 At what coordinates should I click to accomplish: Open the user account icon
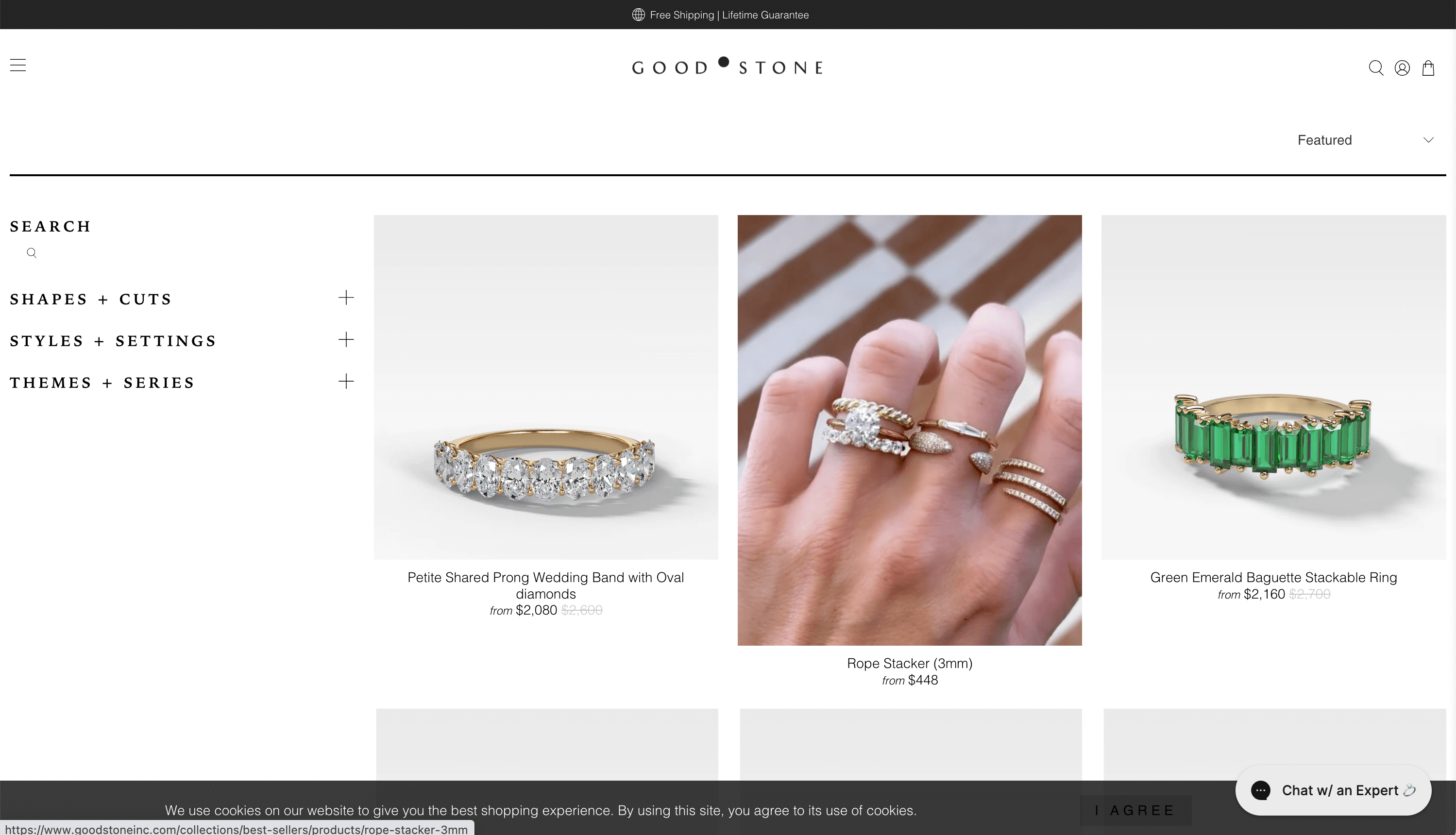click(1402, 68)
